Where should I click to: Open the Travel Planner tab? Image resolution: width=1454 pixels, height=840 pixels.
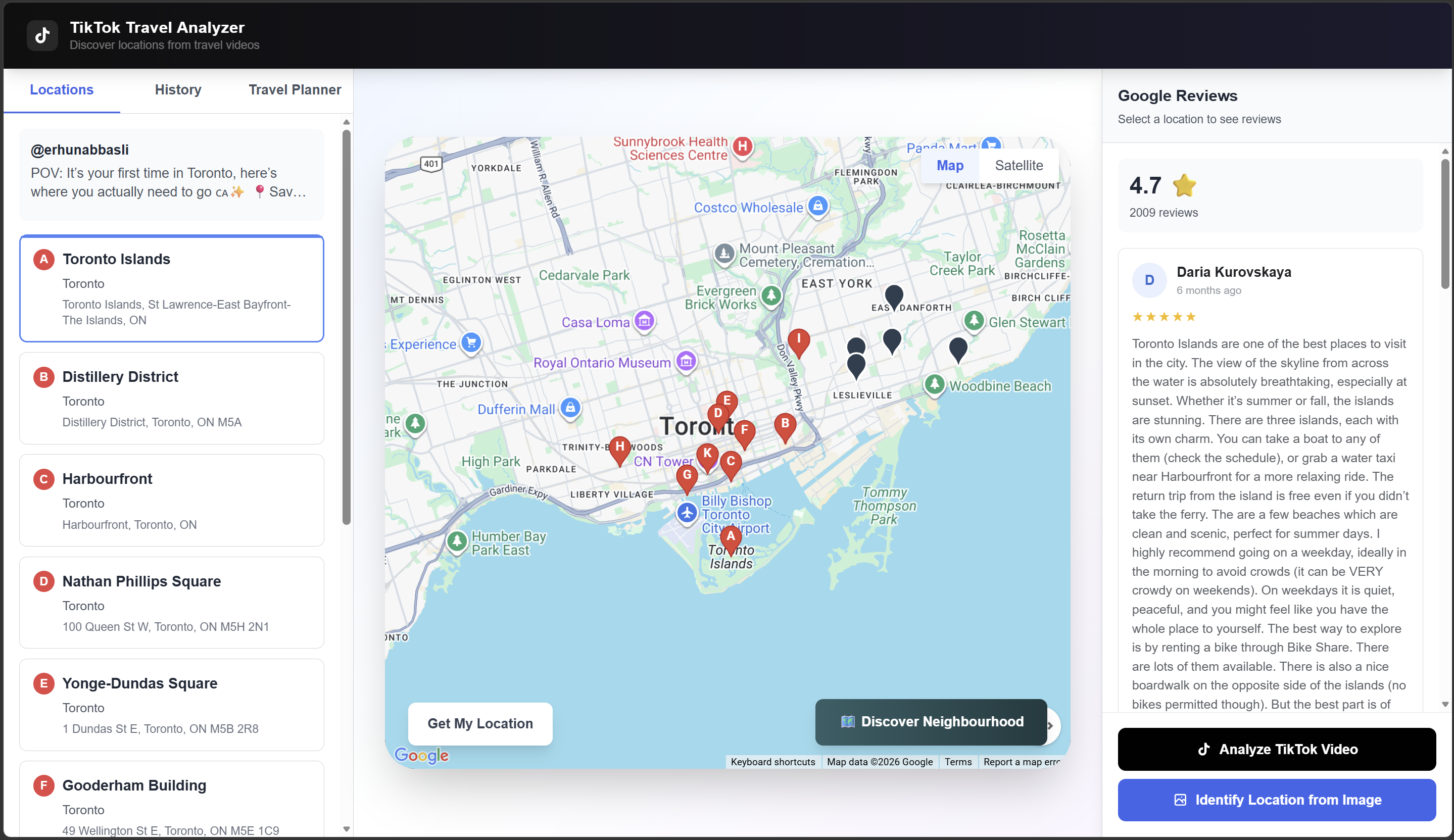[x=294, y=90]
